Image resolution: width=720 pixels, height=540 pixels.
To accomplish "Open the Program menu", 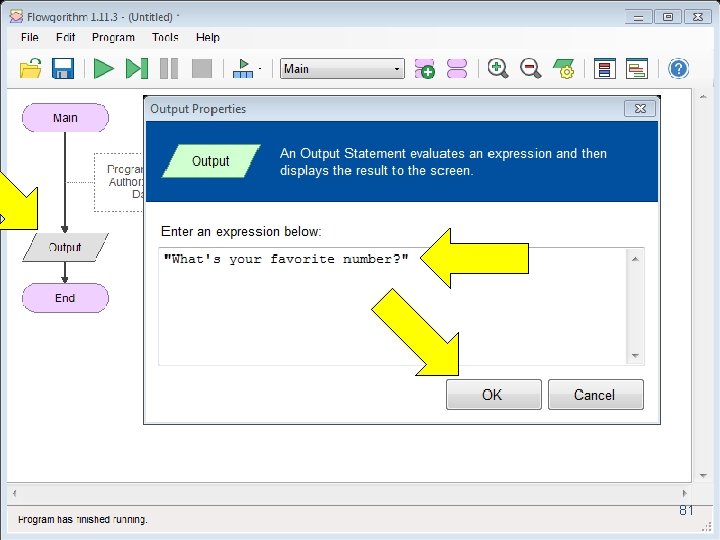I will pyautogui.click(x=113, y=37).
